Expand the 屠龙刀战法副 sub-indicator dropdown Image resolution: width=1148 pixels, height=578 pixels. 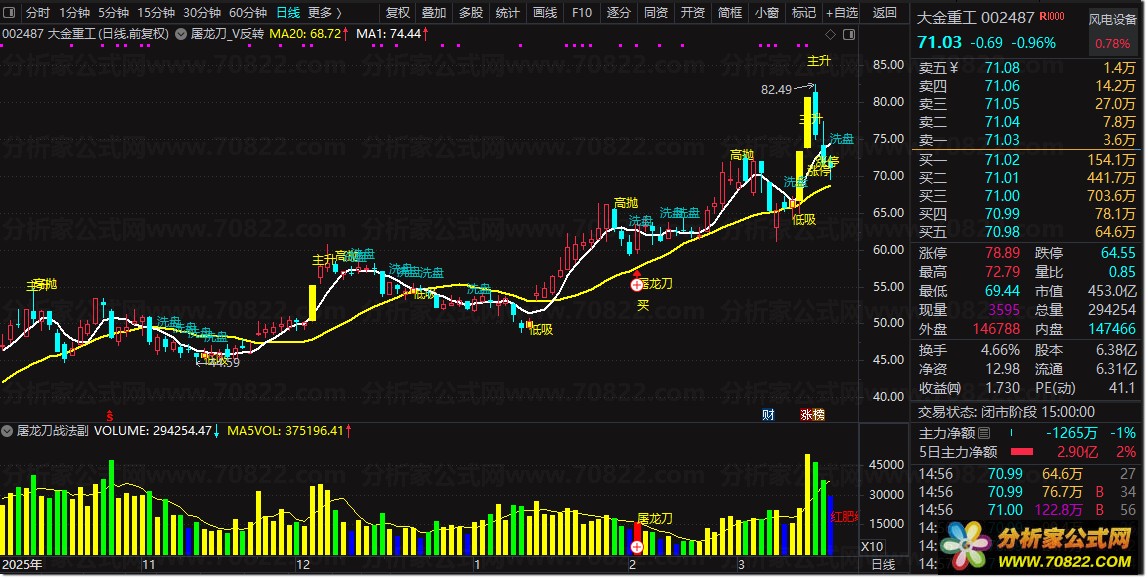(7, 431)
